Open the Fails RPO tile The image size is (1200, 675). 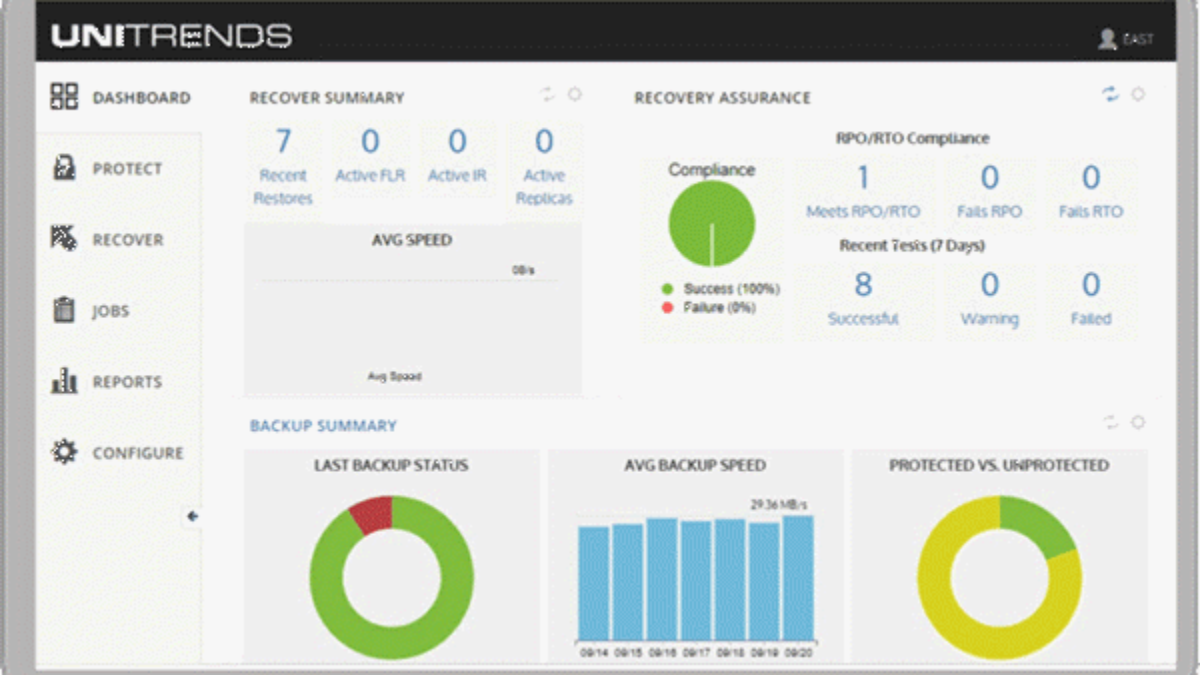(x=989, y=192)
